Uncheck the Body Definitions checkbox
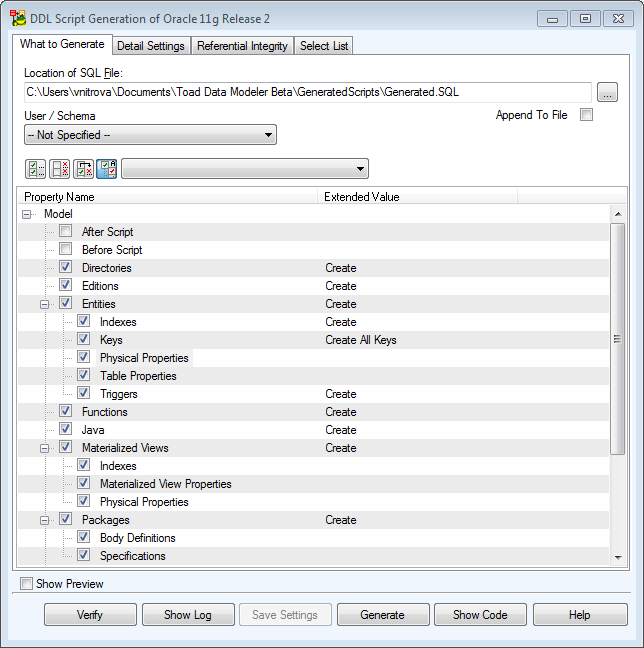This screenshot has height=648, width=644. point(83,537)
